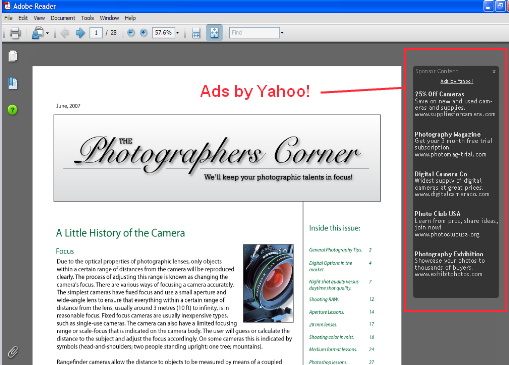Open the Tools menu

[x=87, y=18]
